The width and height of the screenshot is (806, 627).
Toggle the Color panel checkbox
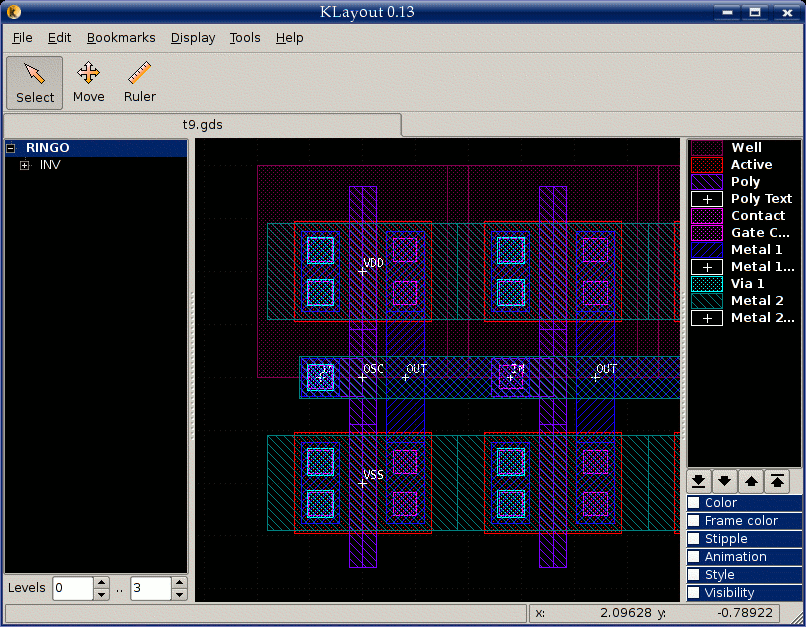[694, 503]
